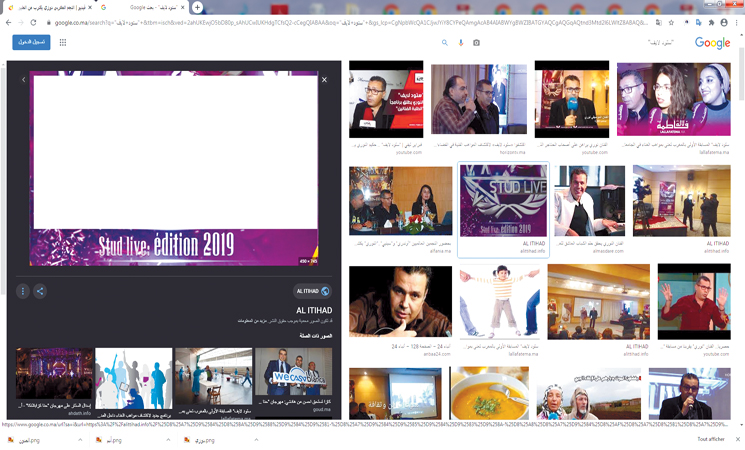The width and height of the screenshot is (745, 450).
Task: Open the result of man's portrait on black
Action: (400, 301)
